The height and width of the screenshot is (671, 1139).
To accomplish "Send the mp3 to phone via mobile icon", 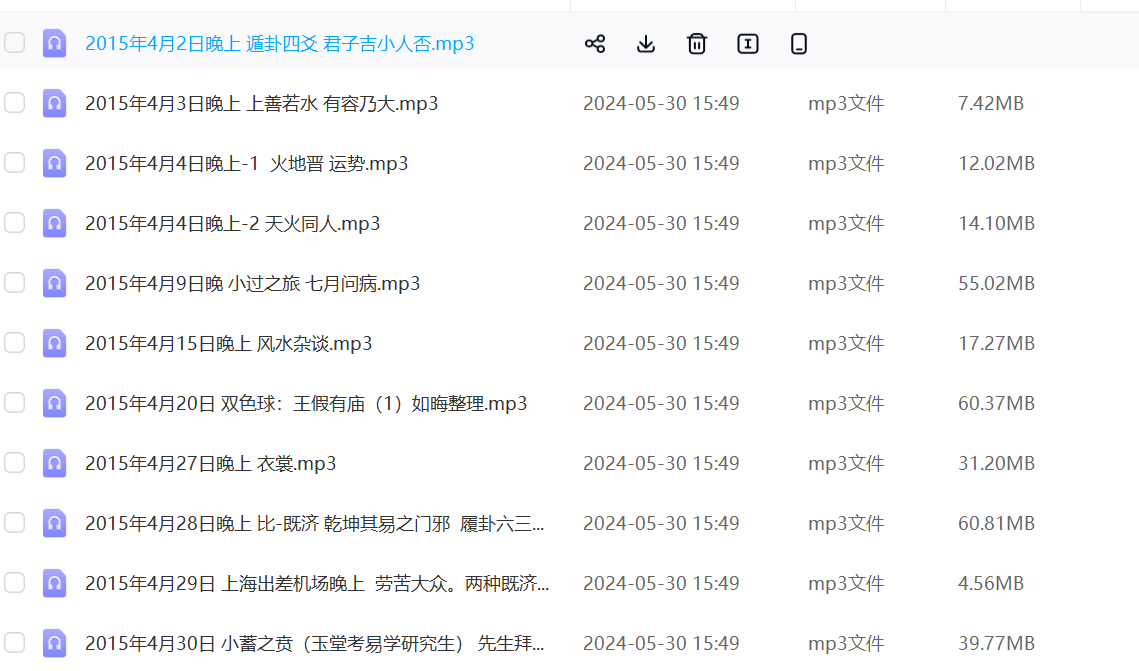I will pyautogui.click(x=798, y=44).
